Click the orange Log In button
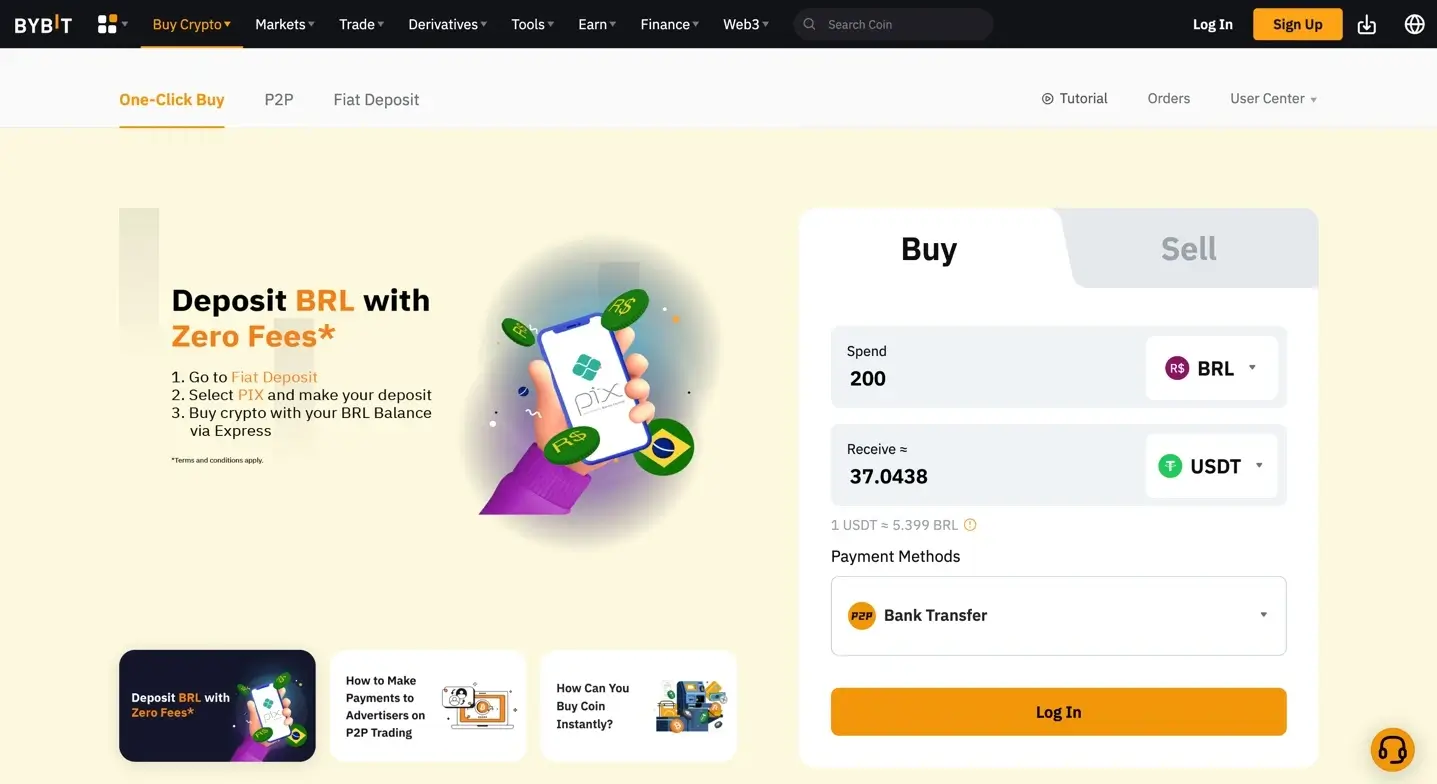This screenshot has height=784, width=1437. click(x=1058, y=712)
